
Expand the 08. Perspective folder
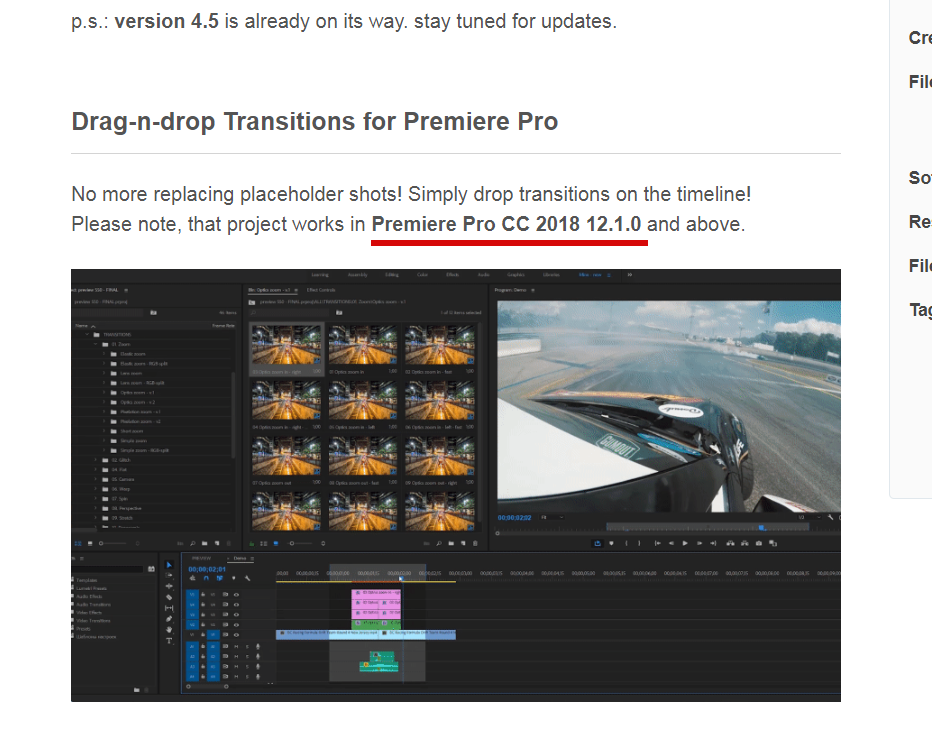96,508
